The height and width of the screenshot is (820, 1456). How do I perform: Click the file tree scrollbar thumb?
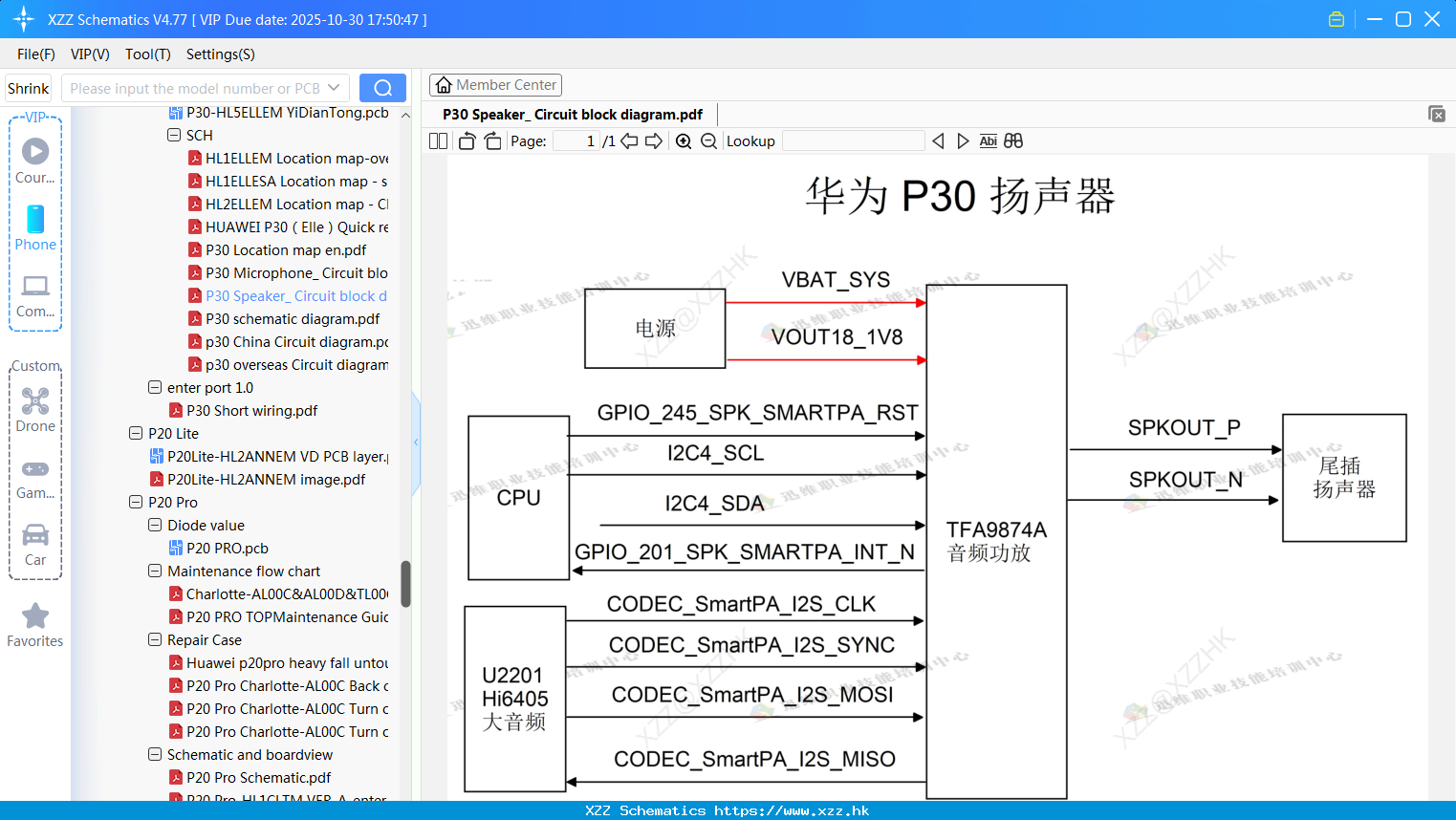coord(405,584)
